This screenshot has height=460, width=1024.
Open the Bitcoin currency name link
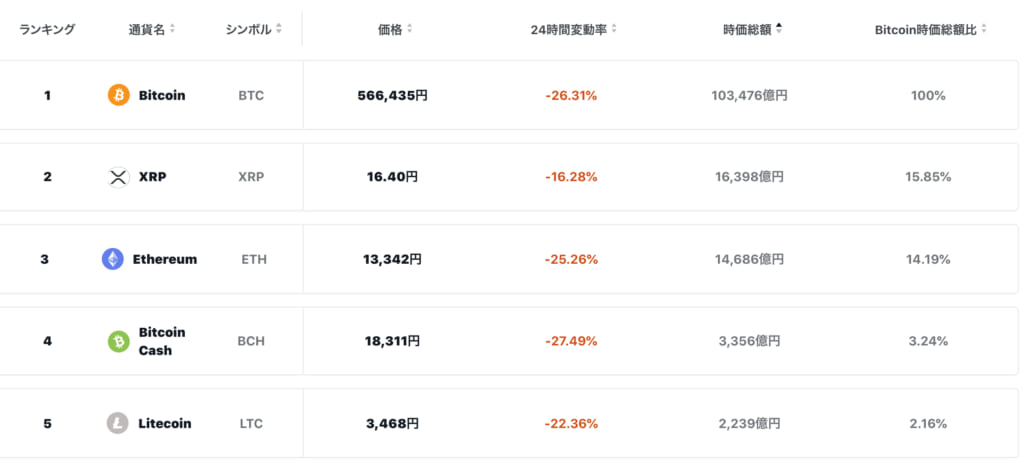[x=162, y=95]
